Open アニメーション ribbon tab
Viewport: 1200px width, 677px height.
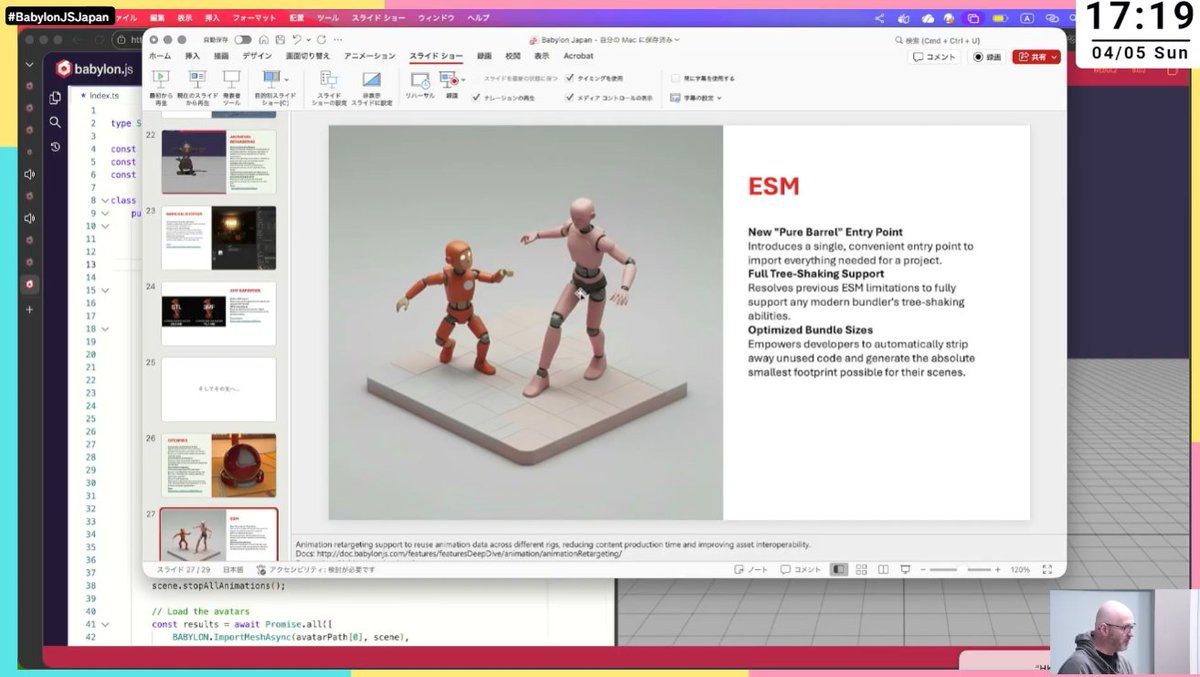(370, 57)
